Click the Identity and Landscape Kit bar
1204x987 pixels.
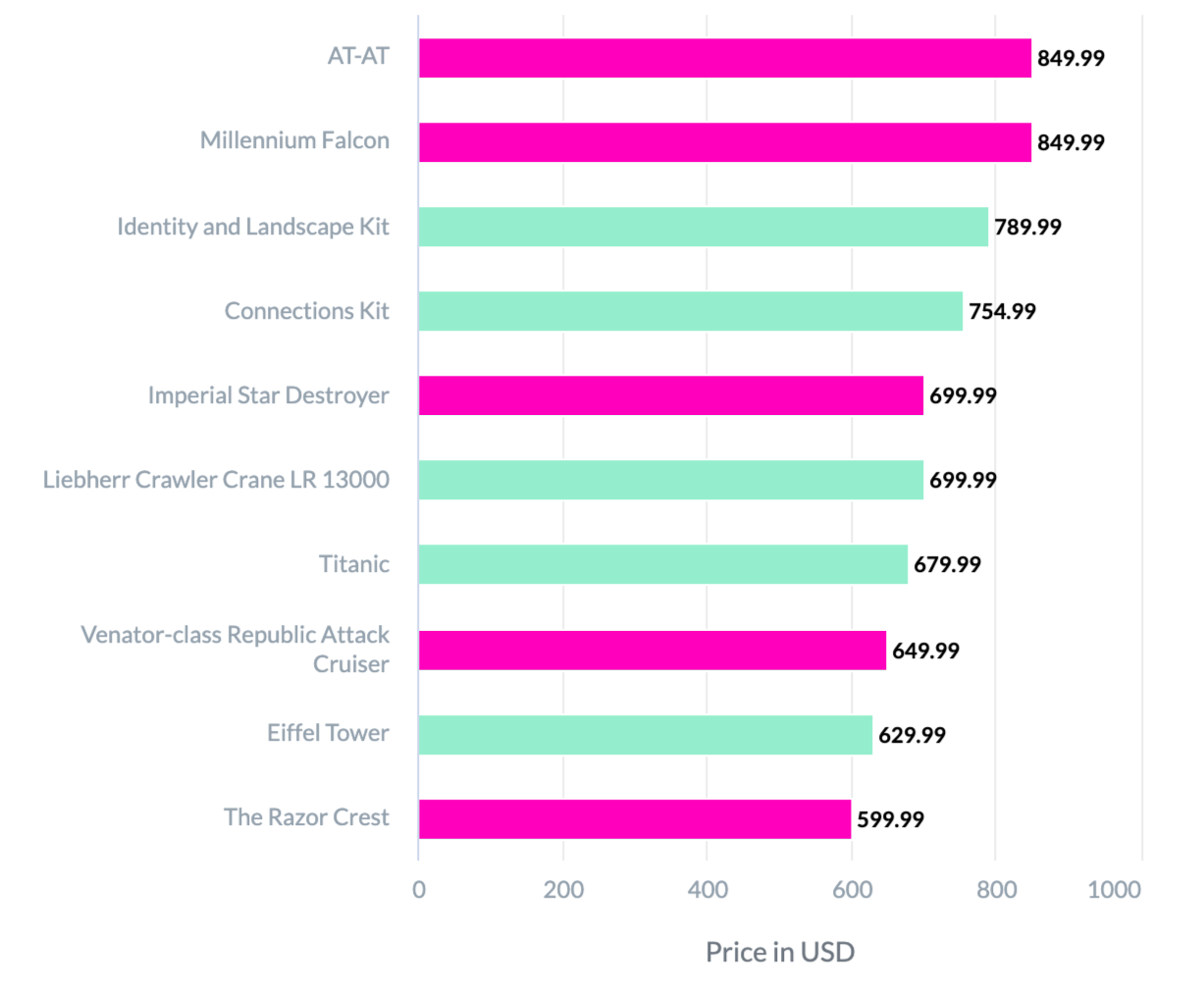pos(703,227)
